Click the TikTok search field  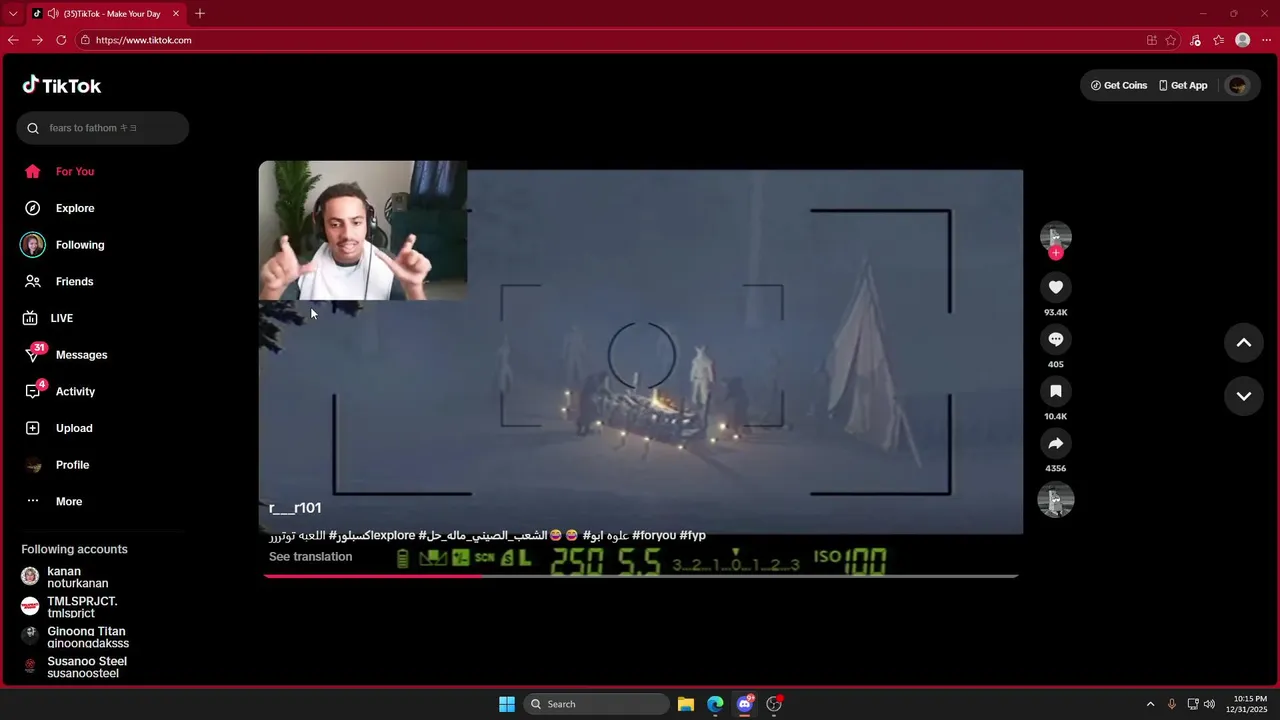pos(102,128)
